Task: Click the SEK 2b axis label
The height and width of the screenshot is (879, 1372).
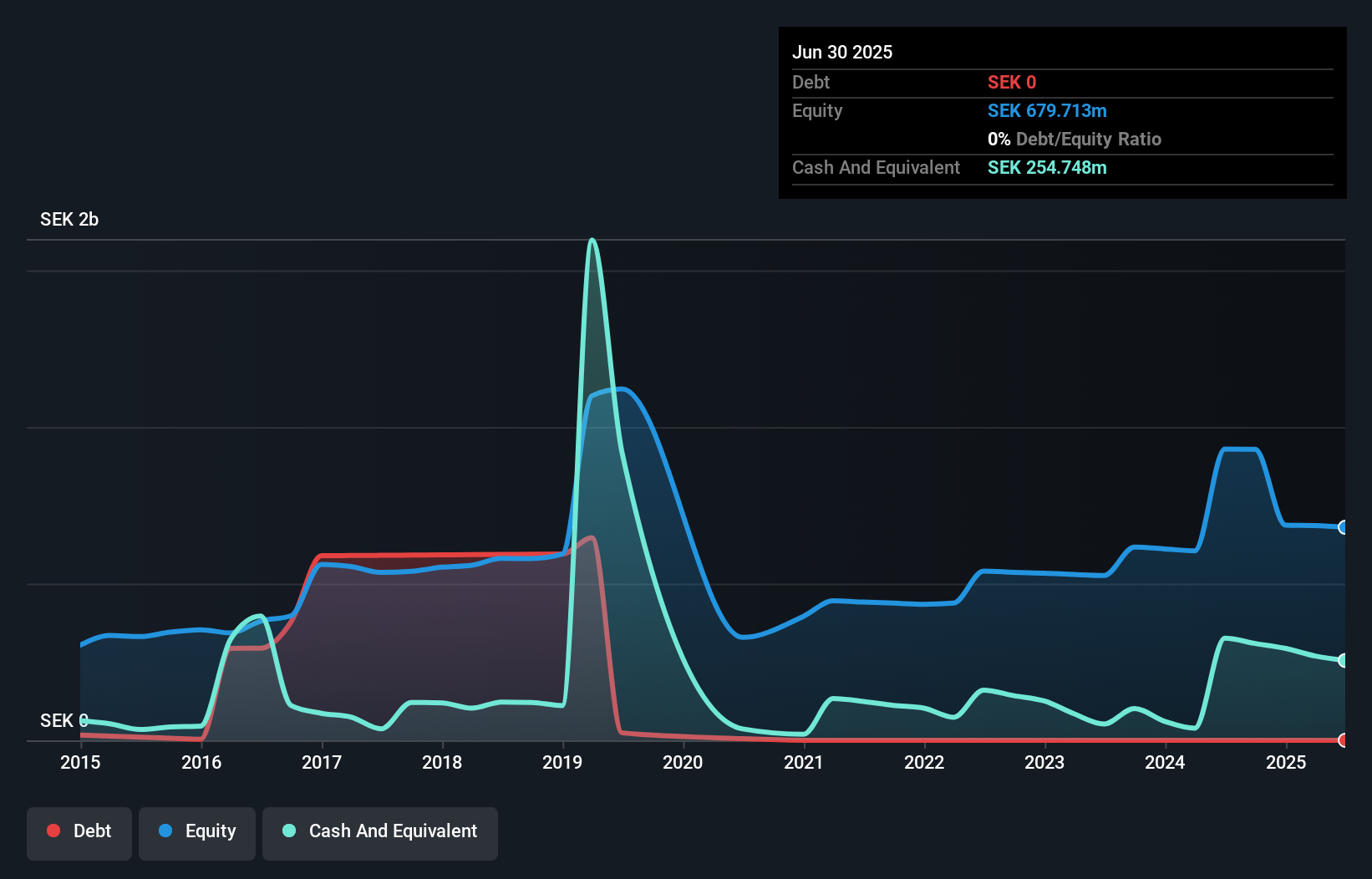Action: tap(69, 220)
